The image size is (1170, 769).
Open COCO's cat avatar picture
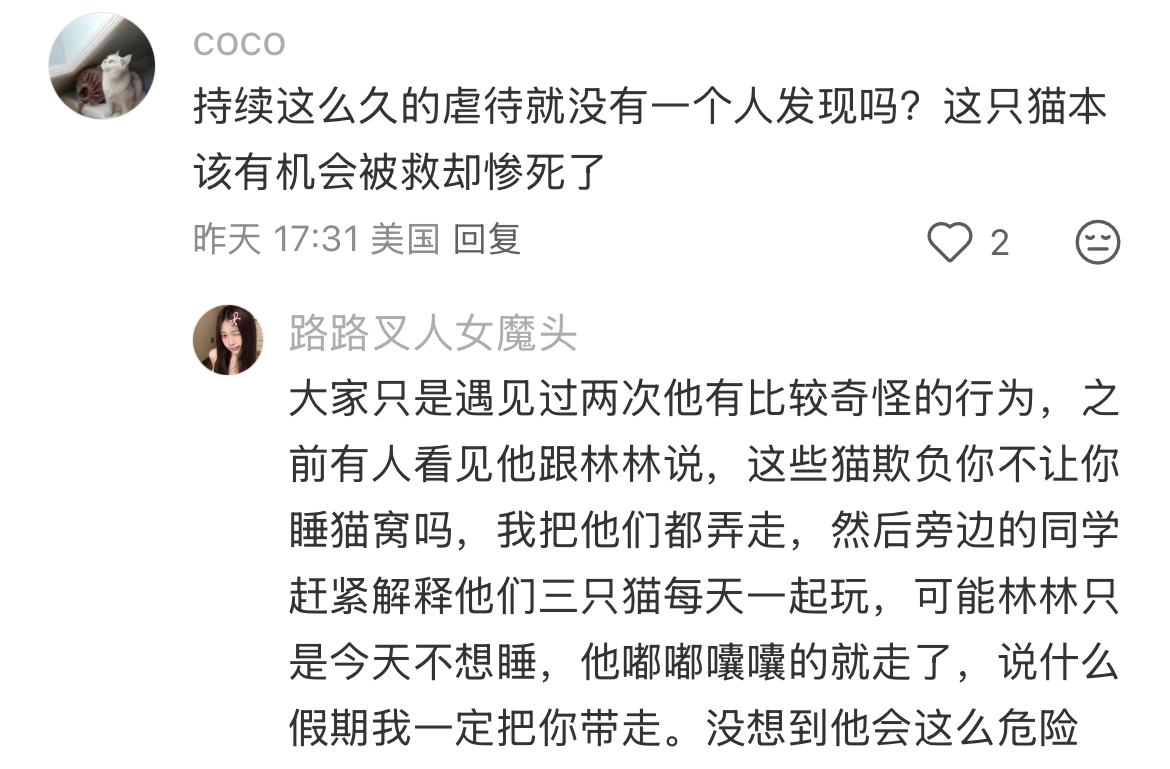[101, 65]
